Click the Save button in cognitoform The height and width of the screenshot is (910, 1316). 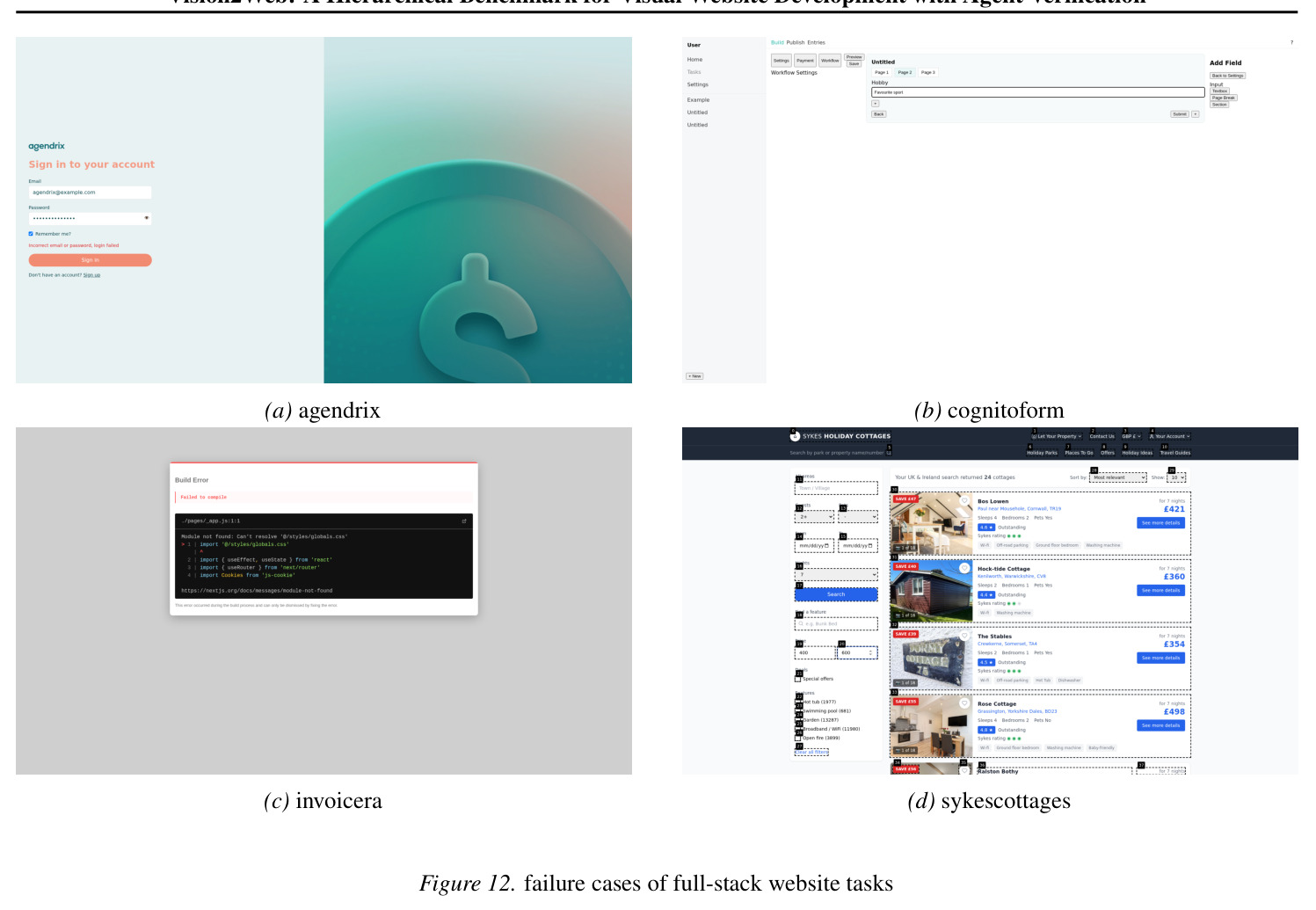[854, 63]
